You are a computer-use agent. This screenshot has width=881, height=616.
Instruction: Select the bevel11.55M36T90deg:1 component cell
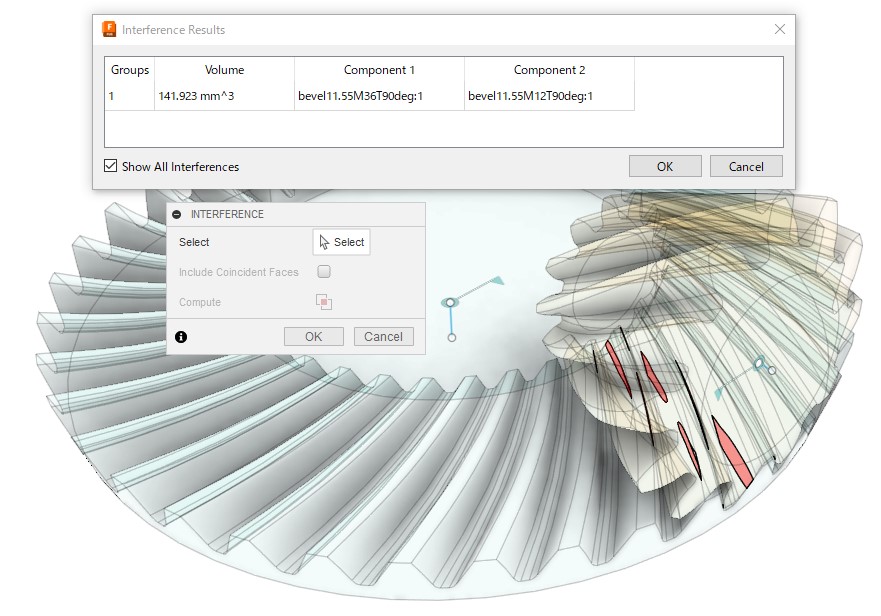379,97
